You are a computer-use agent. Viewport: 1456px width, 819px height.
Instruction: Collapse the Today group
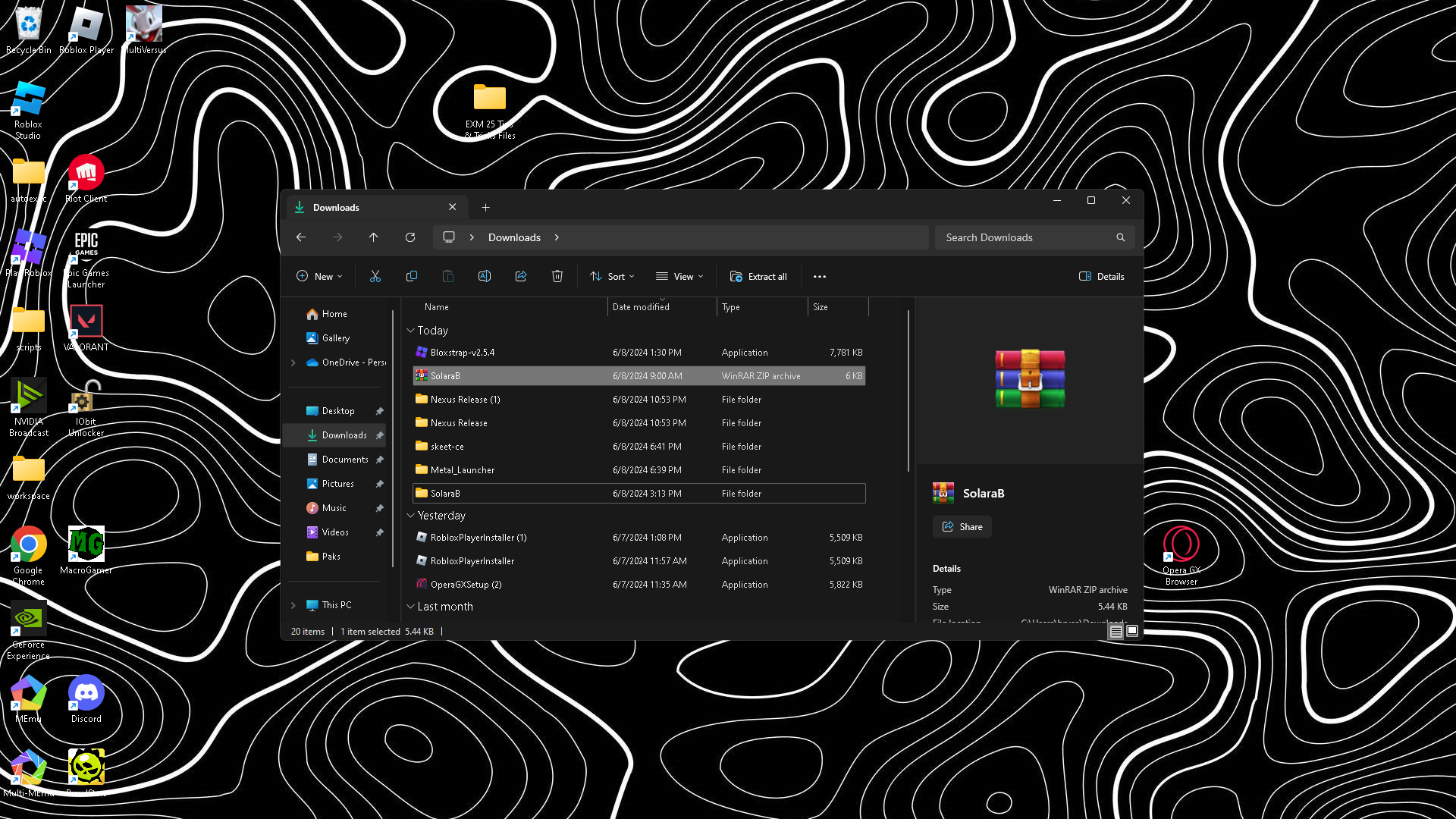pyautogui.click(x=410, y=331)
